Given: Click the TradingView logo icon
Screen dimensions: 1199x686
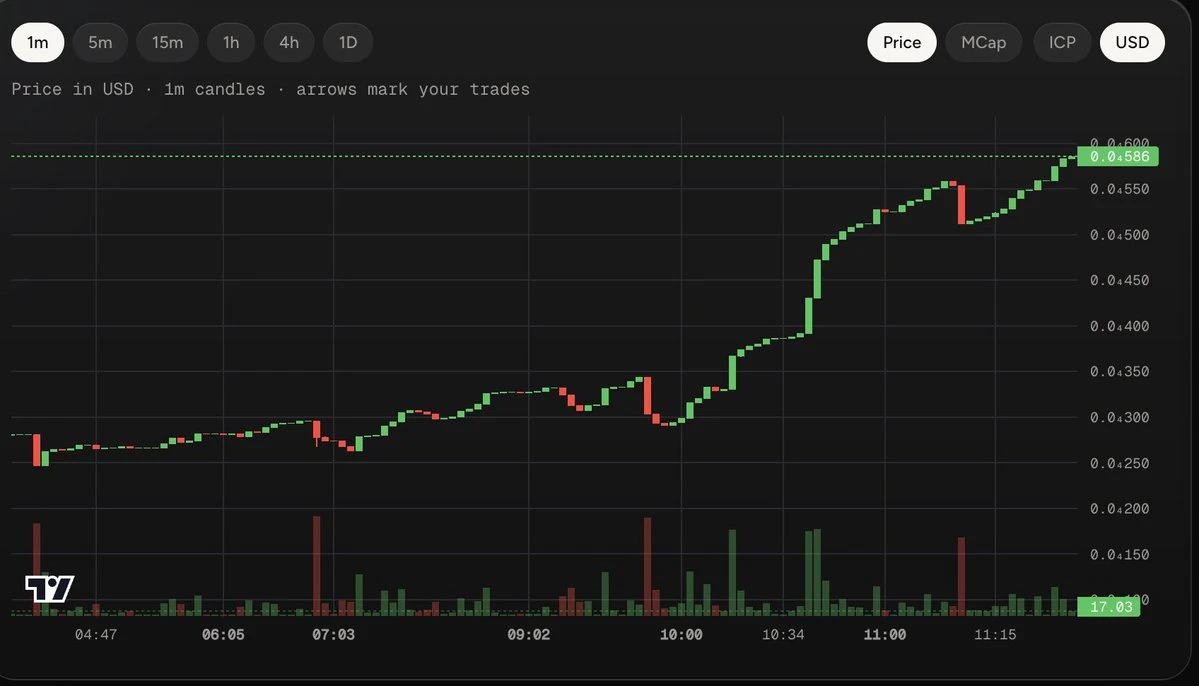Looking at the screenshot, I should pyautogui.click(x=50, y=589).
